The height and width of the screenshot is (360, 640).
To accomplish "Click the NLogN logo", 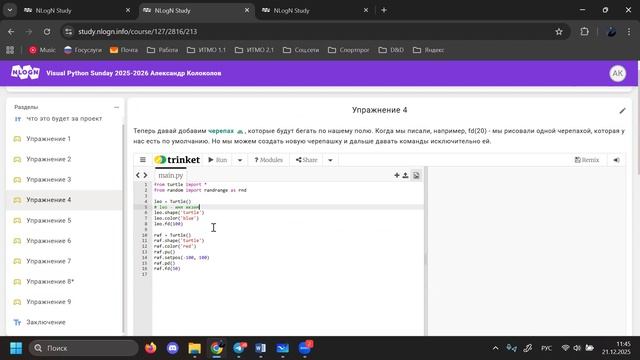I will [x=25, y=73].
